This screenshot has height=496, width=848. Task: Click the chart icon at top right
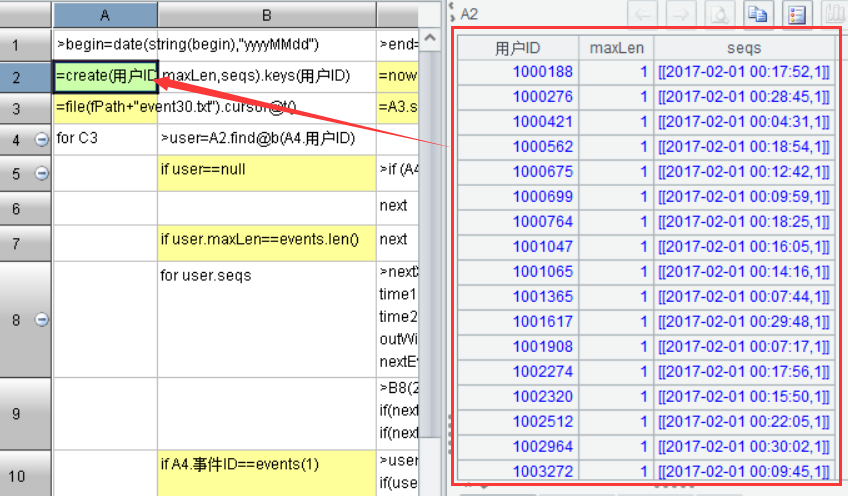(833, 14)
